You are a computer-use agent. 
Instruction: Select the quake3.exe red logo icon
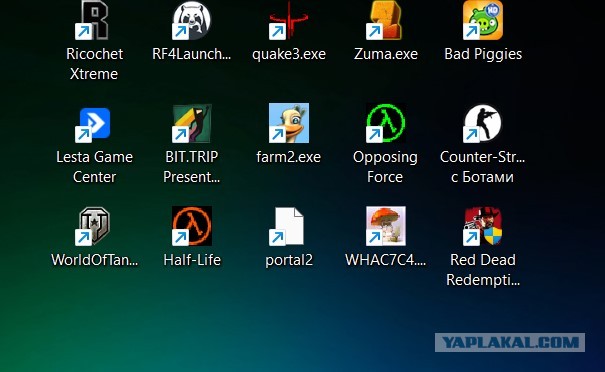tap(289, 20)
